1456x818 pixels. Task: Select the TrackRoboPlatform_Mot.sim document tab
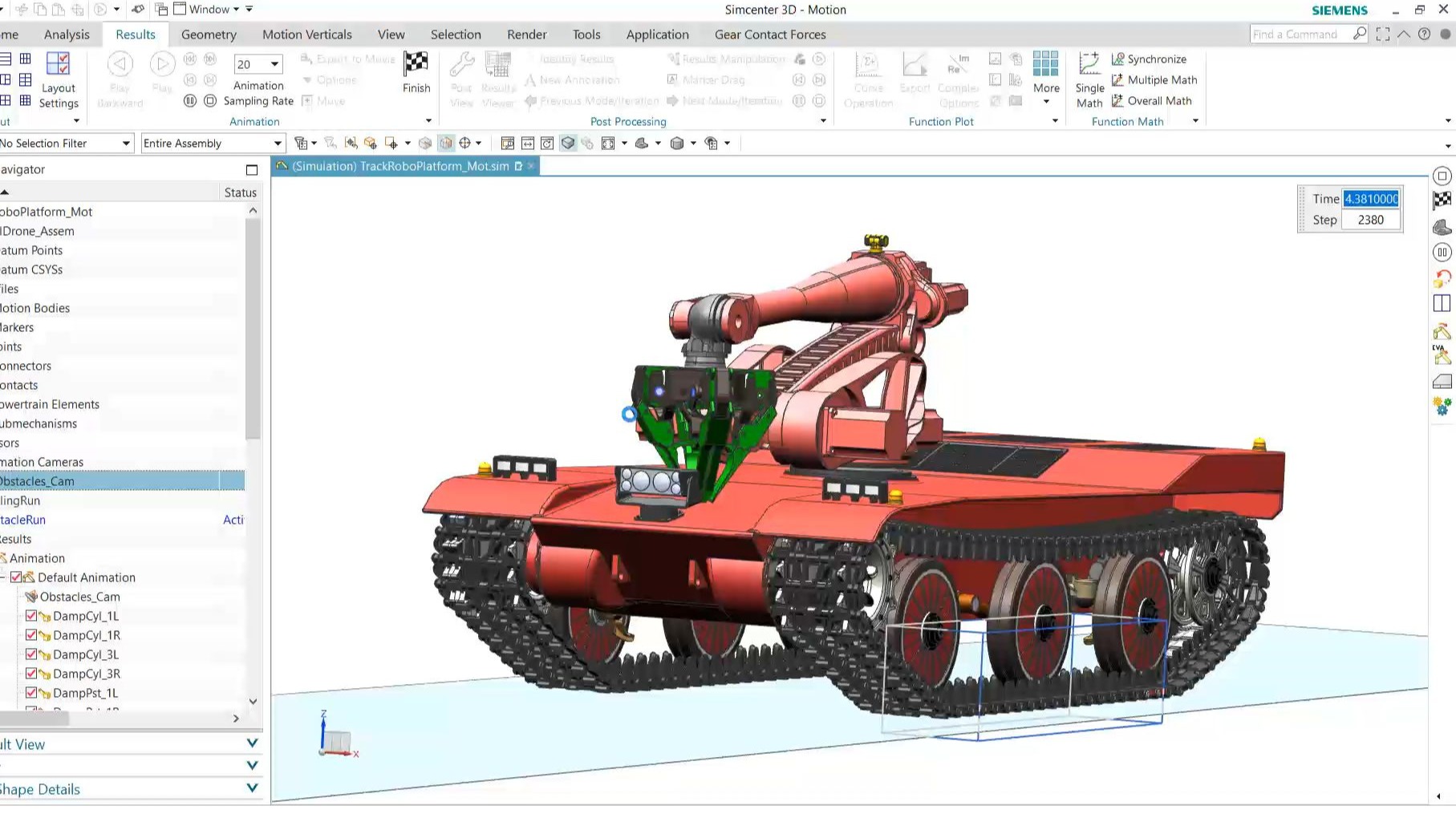click(x=400, y=166)
